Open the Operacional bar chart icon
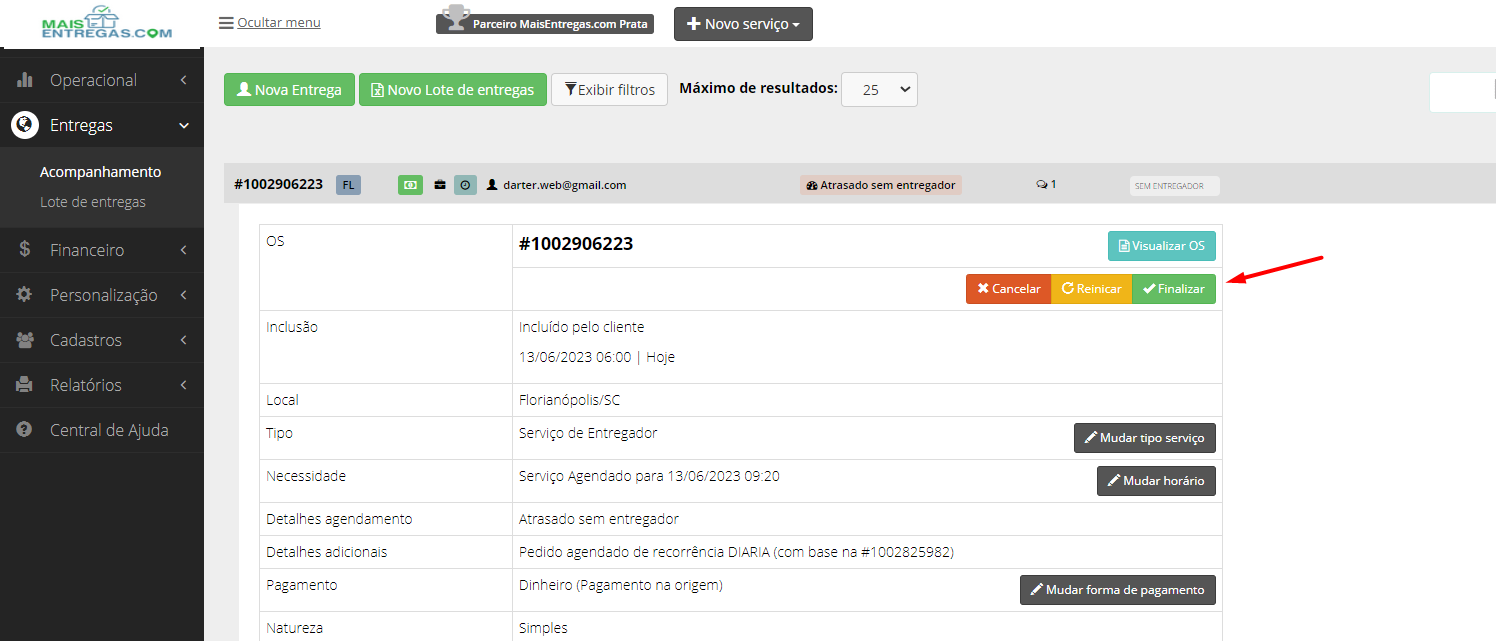The width and height of the screenshot is (1496, 641). (x=26, y=80)
